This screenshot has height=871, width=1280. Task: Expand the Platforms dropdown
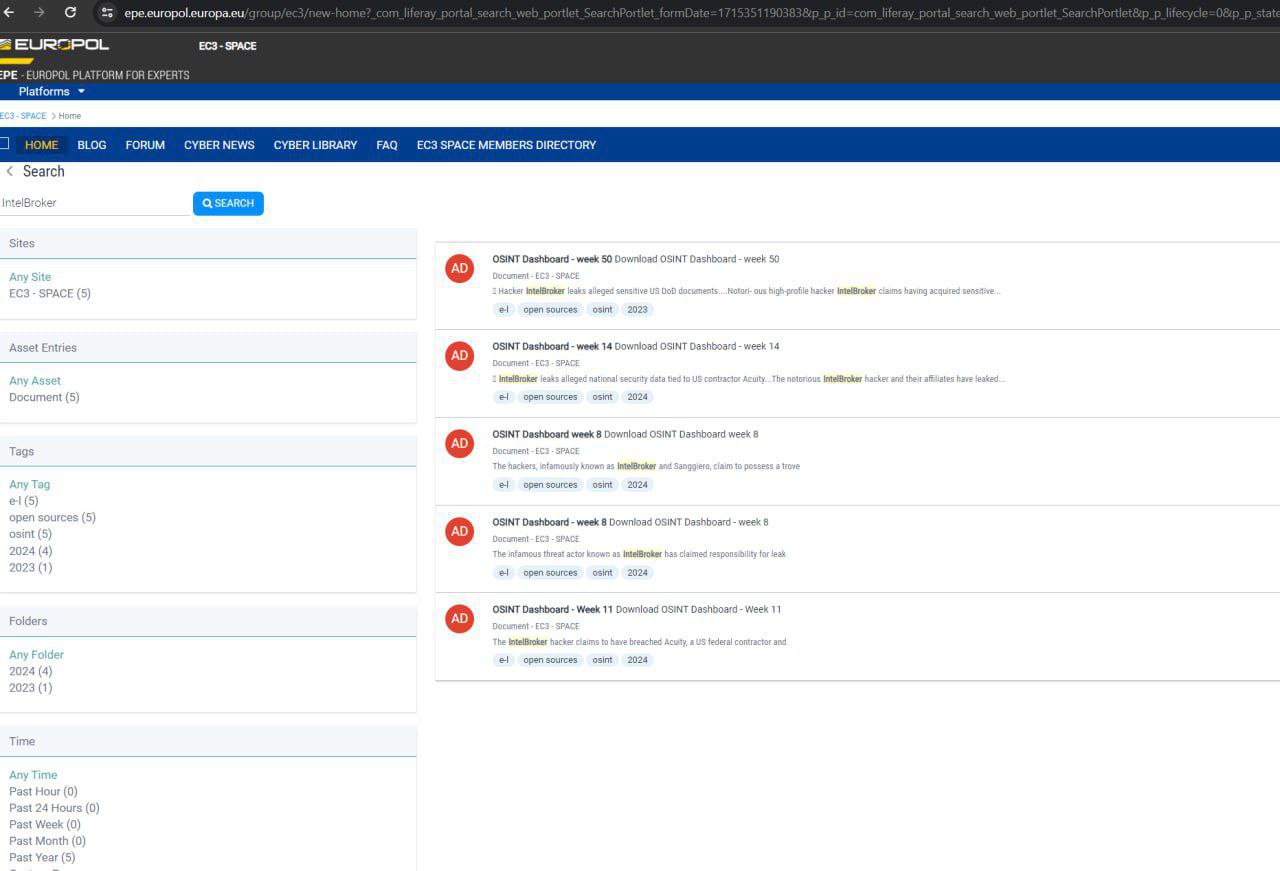tap(51, 91)
